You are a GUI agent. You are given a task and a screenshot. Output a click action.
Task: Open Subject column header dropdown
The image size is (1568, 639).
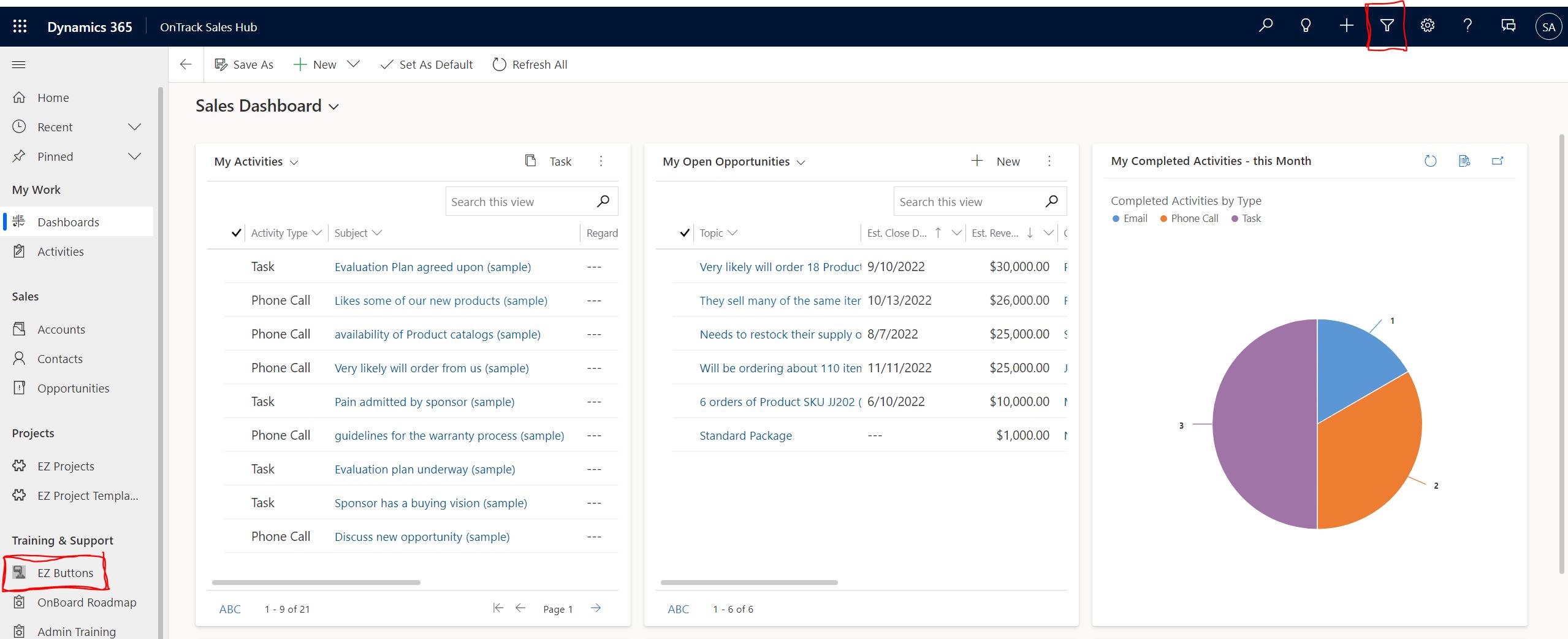tap(377, 233)
